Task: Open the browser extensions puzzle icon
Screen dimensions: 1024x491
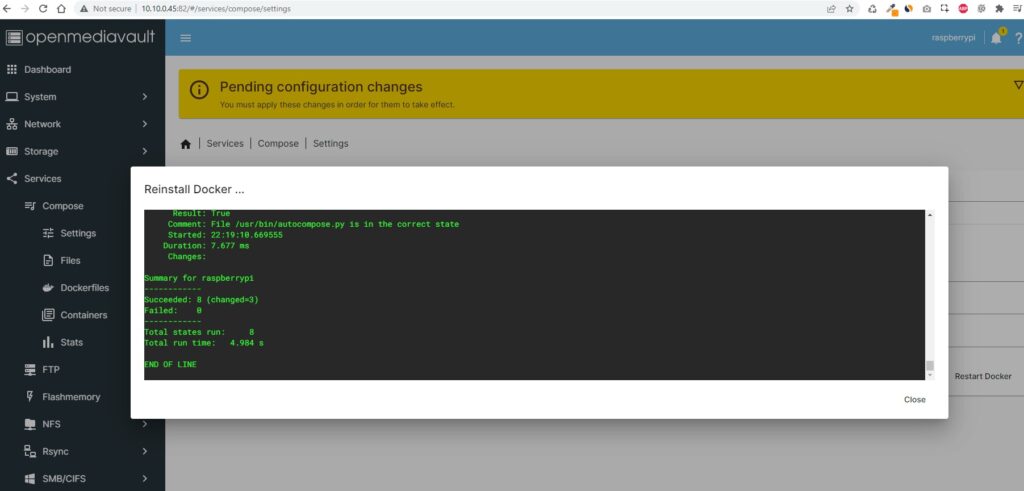Action: coord(999,9)
